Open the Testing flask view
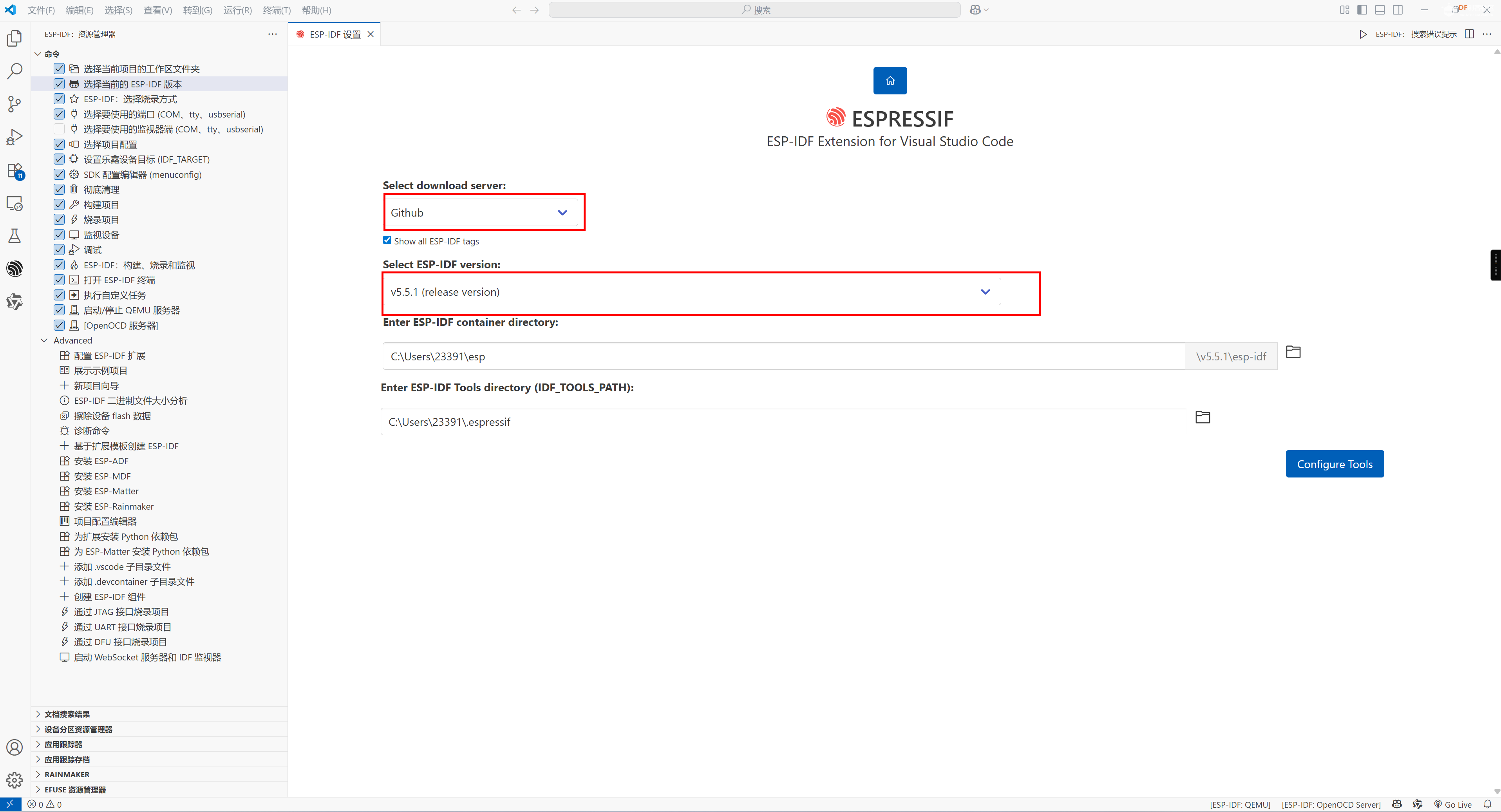Viewport: 1501px width, 812px height. pyautogui.click(x=14, y=236)
